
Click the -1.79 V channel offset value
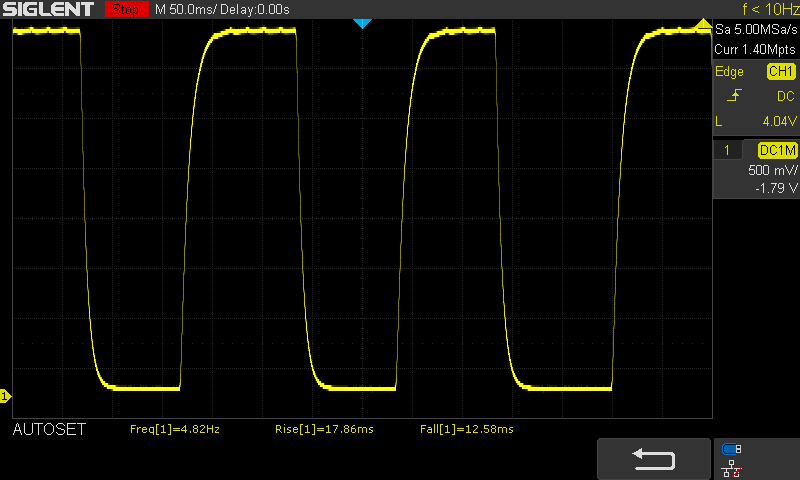pyautogui.click(x=776, y=188)
